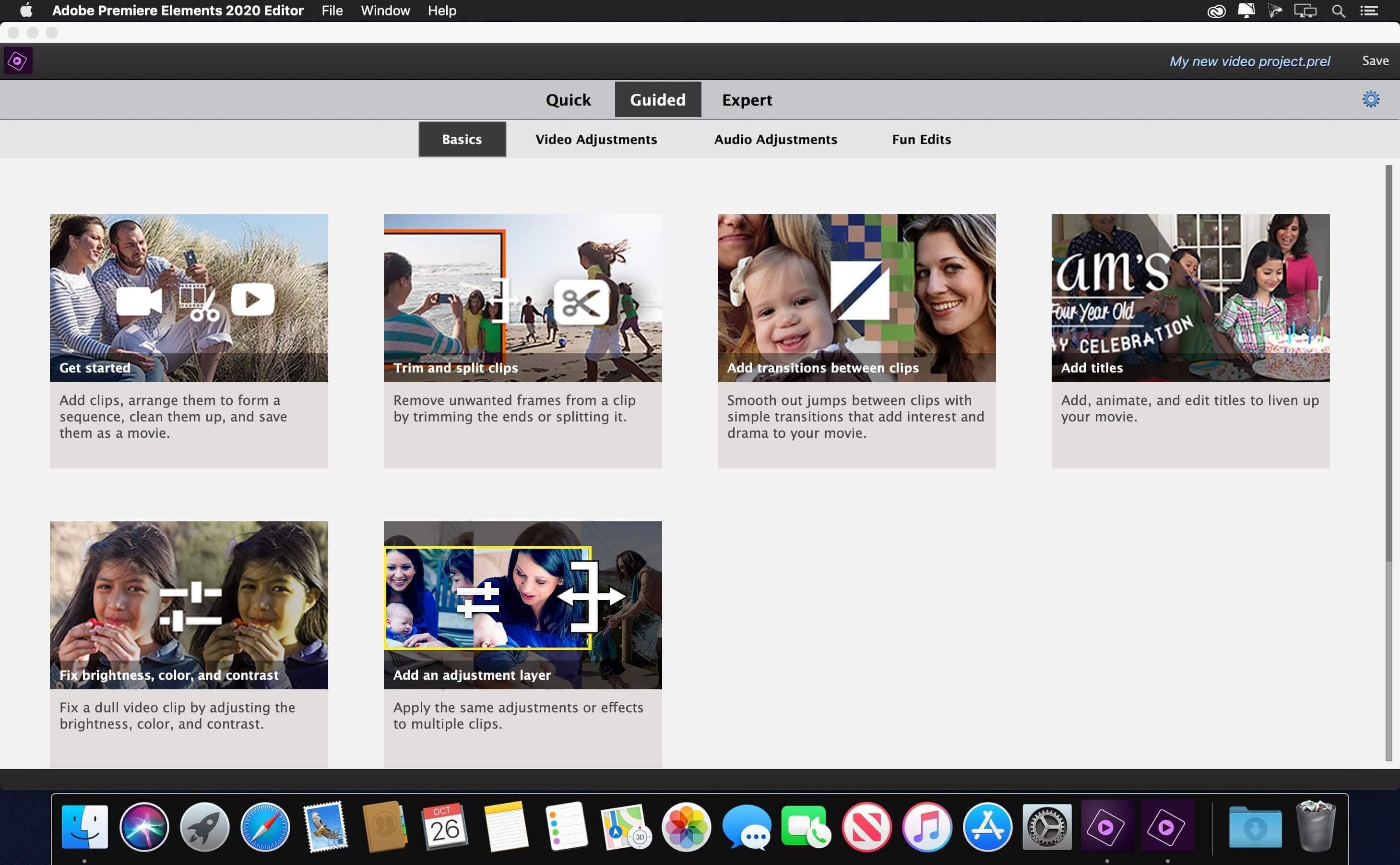This screenshot has width=1400, height=865.
Task: Click the Save button top right
Action: pyautogui.click(x=1375, y=60)
